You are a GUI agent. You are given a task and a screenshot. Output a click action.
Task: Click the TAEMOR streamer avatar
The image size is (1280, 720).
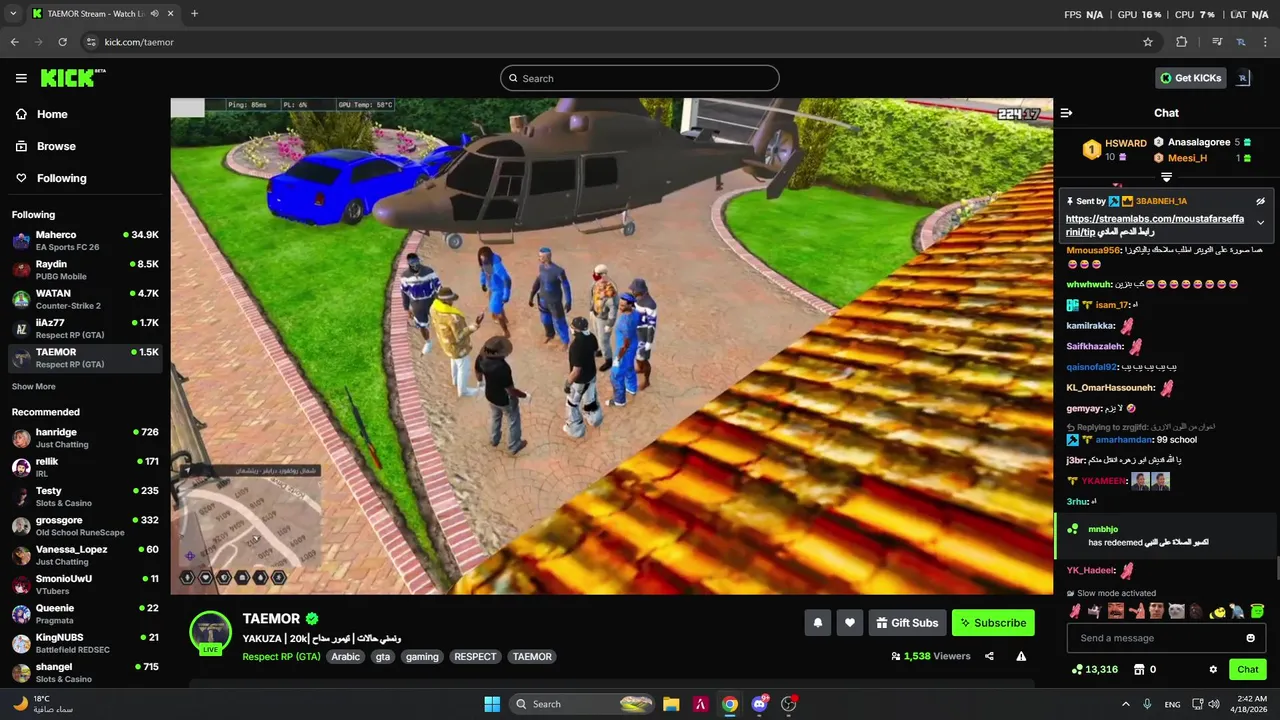210,632
